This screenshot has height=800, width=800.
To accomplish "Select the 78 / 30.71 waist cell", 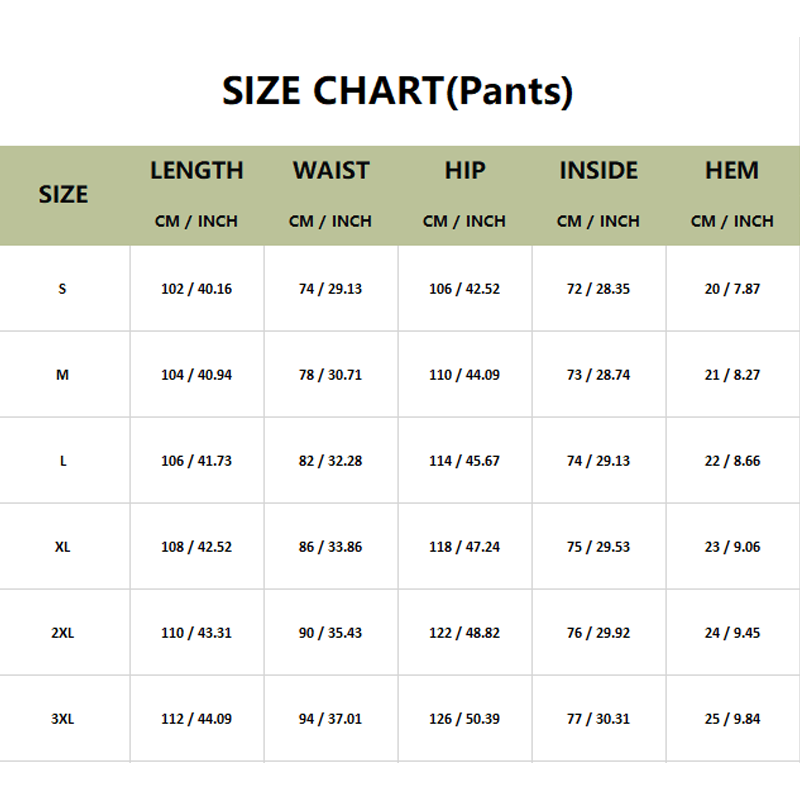I will point(331,375).
